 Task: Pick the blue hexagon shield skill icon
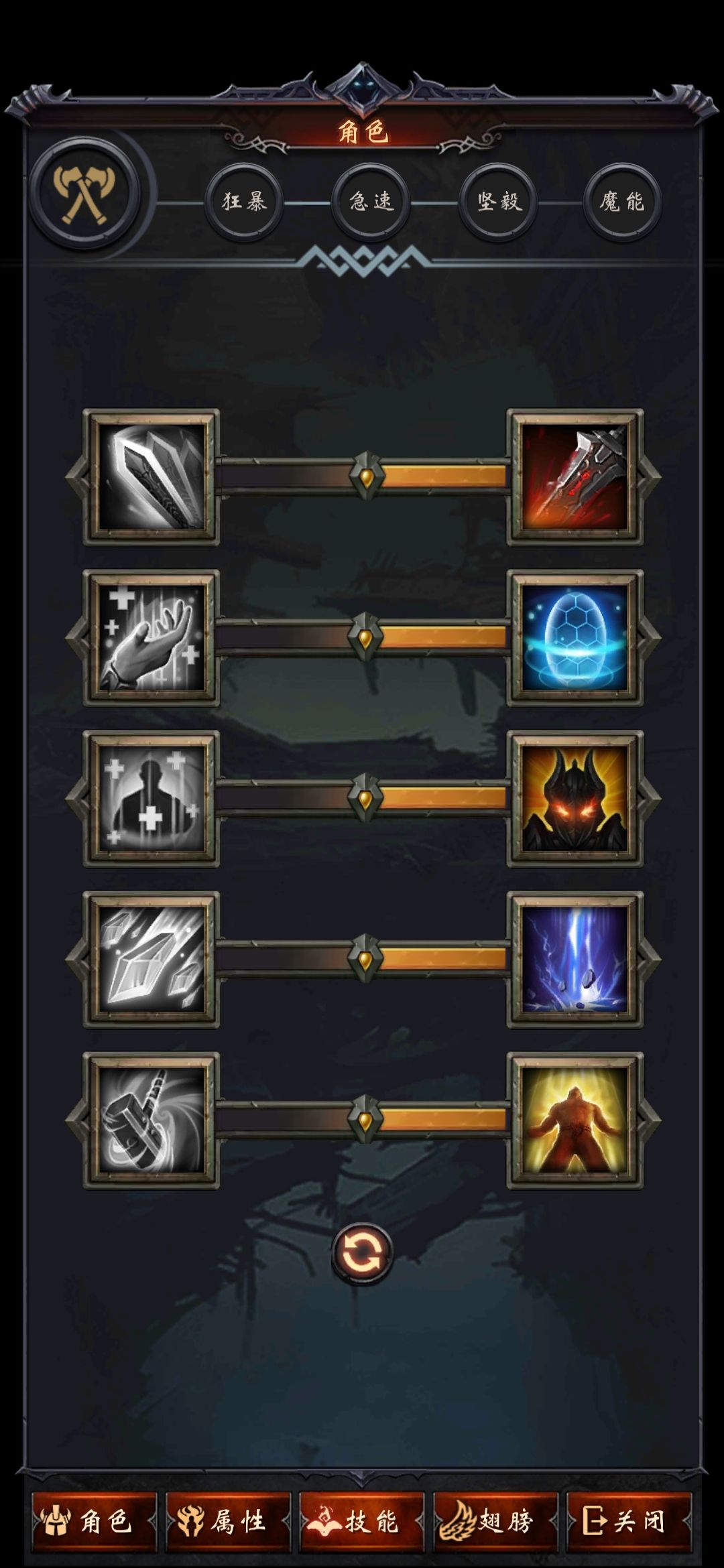[575, 638]
